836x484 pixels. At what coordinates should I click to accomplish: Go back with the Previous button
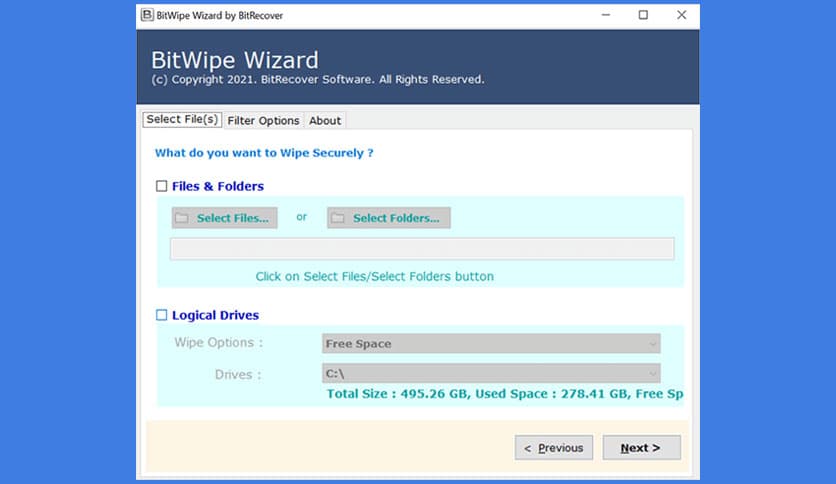point(553,448)
